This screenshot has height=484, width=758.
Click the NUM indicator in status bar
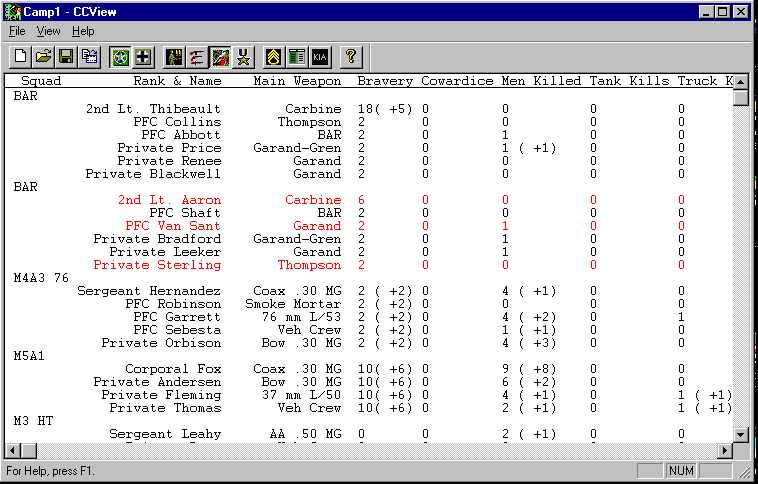pyautogui.click(x=681, y=471)
